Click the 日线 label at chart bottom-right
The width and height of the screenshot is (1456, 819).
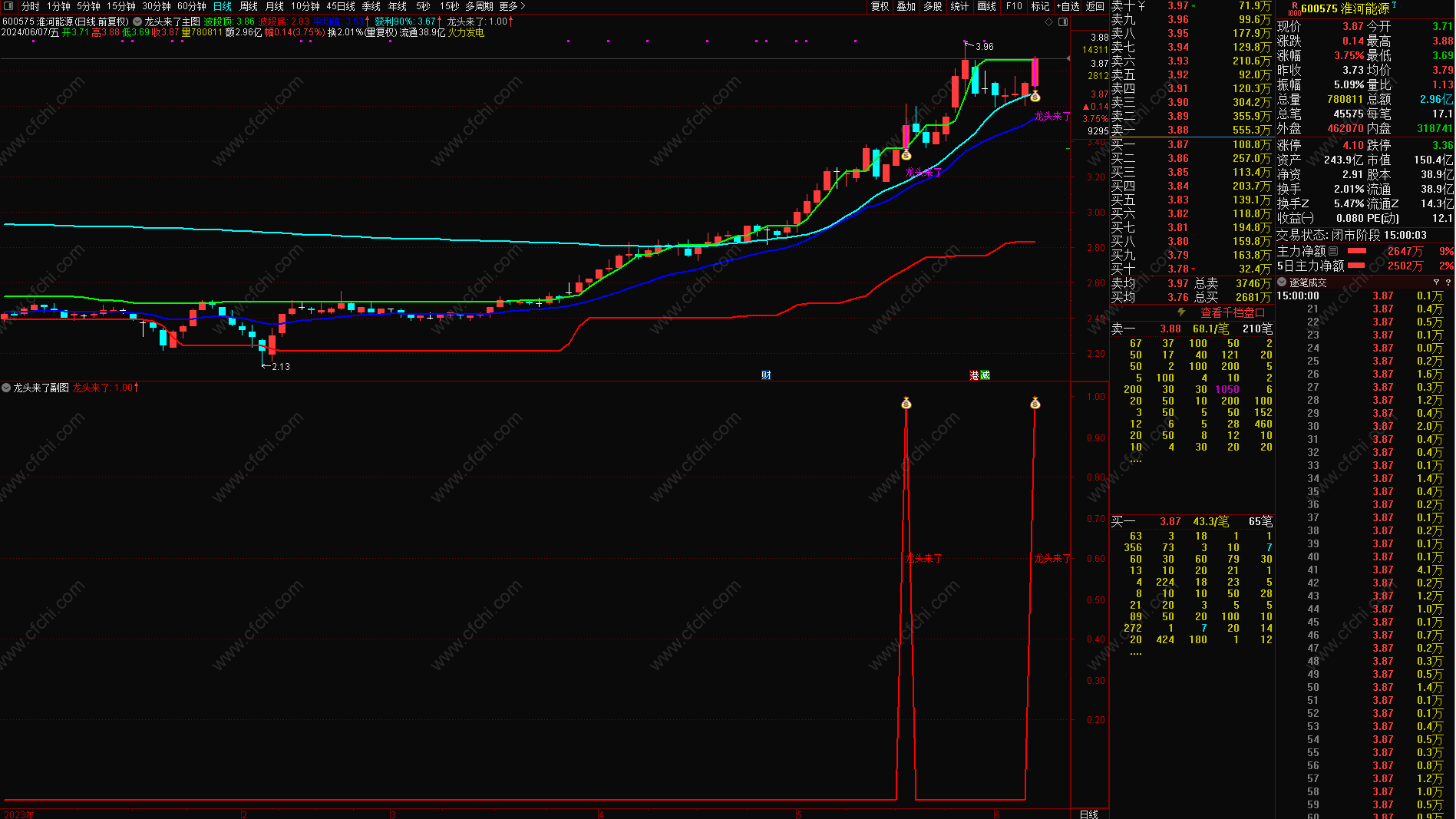pyautogui.click(x=1088, y=814)
